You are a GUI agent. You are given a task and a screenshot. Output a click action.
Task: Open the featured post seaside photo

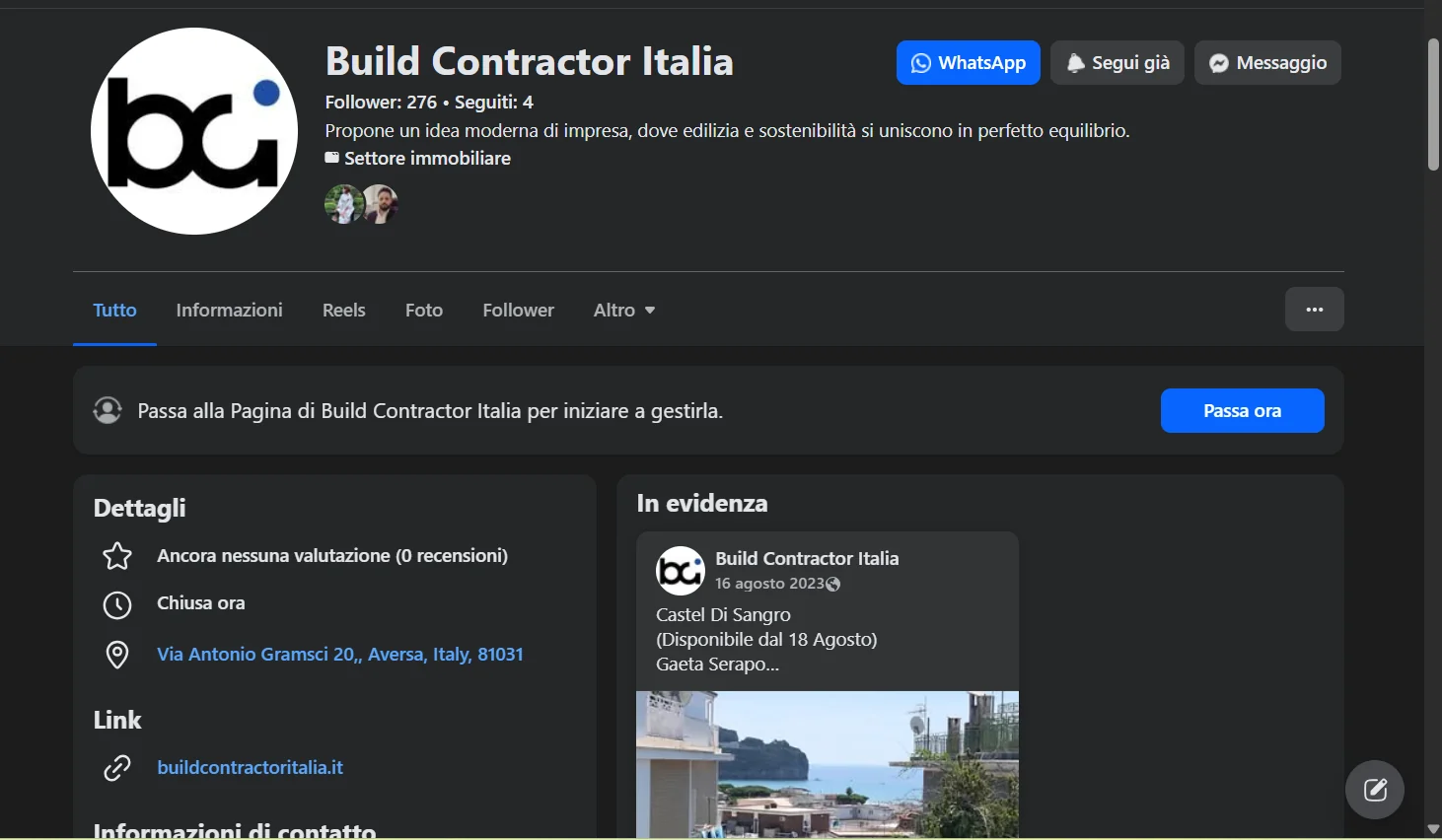pyautogui.click(x=828, y=764)
